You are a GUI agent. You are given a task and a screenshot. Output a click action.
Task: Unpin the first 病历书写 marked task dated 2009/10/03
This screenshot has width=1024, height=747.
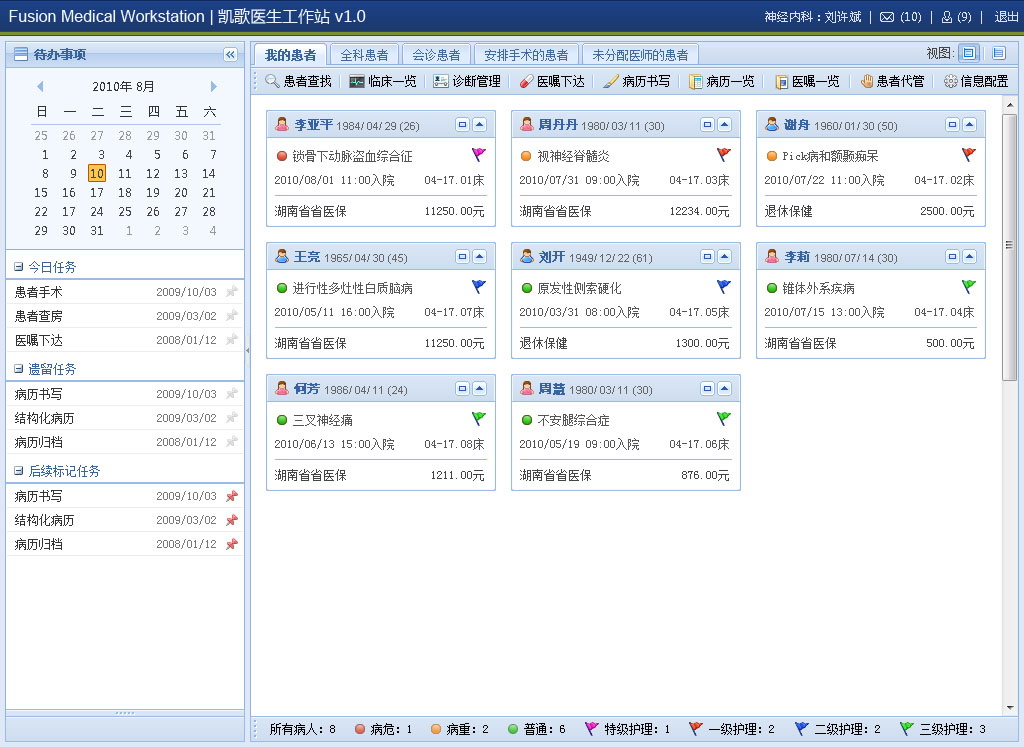[x=232, y=496]
